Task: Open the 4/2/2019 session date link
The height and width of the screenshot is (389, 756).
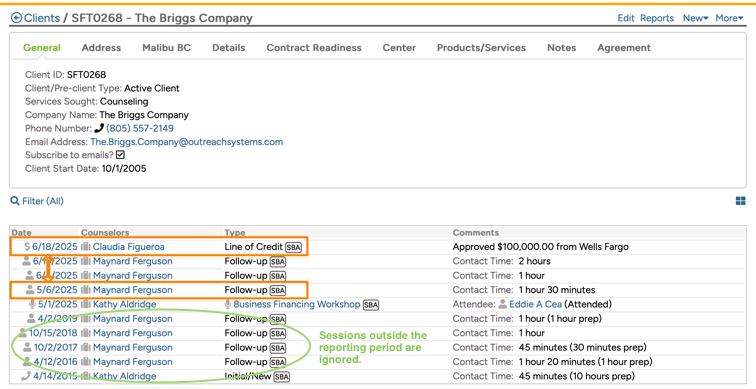Action: point(58,319)
